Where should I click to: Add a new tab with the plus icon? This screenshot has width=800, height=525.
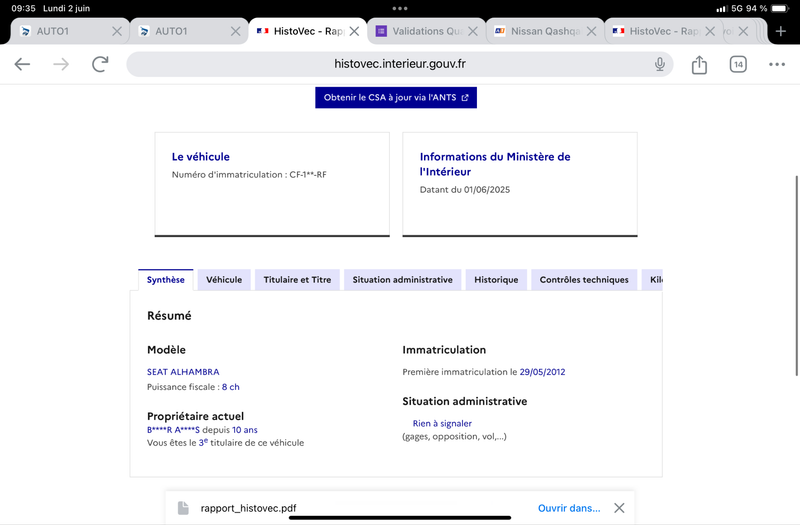tap(781, 31)
